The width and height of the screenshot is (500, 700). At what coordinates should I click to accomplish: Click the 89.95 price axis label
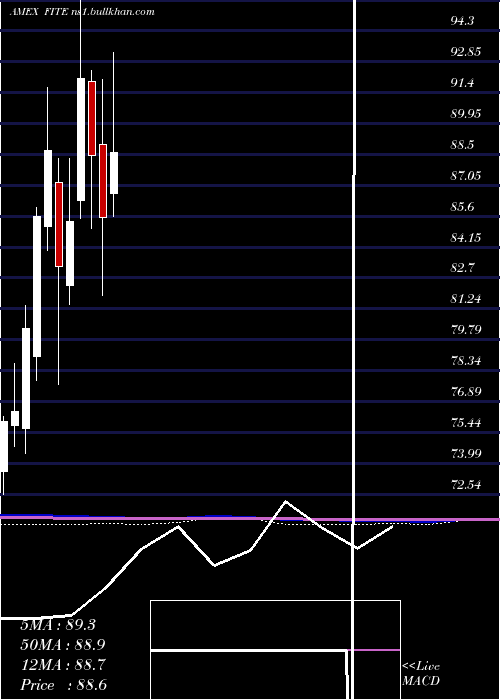point(466,113)
